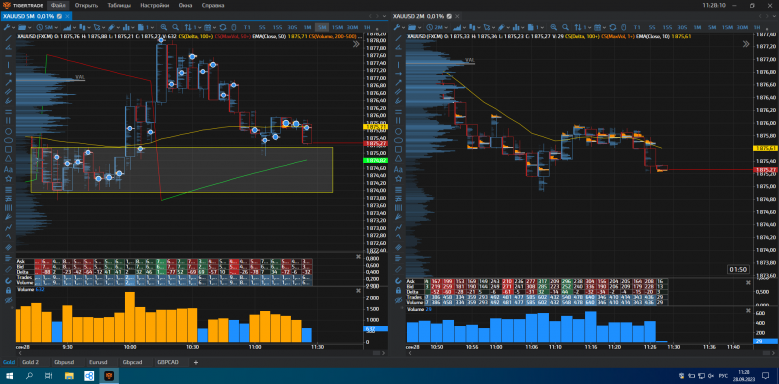Viewport: 779px width, 384px height.
Task: Select the parallel lines tool in left chart sidebar
Action: point(8,91)
